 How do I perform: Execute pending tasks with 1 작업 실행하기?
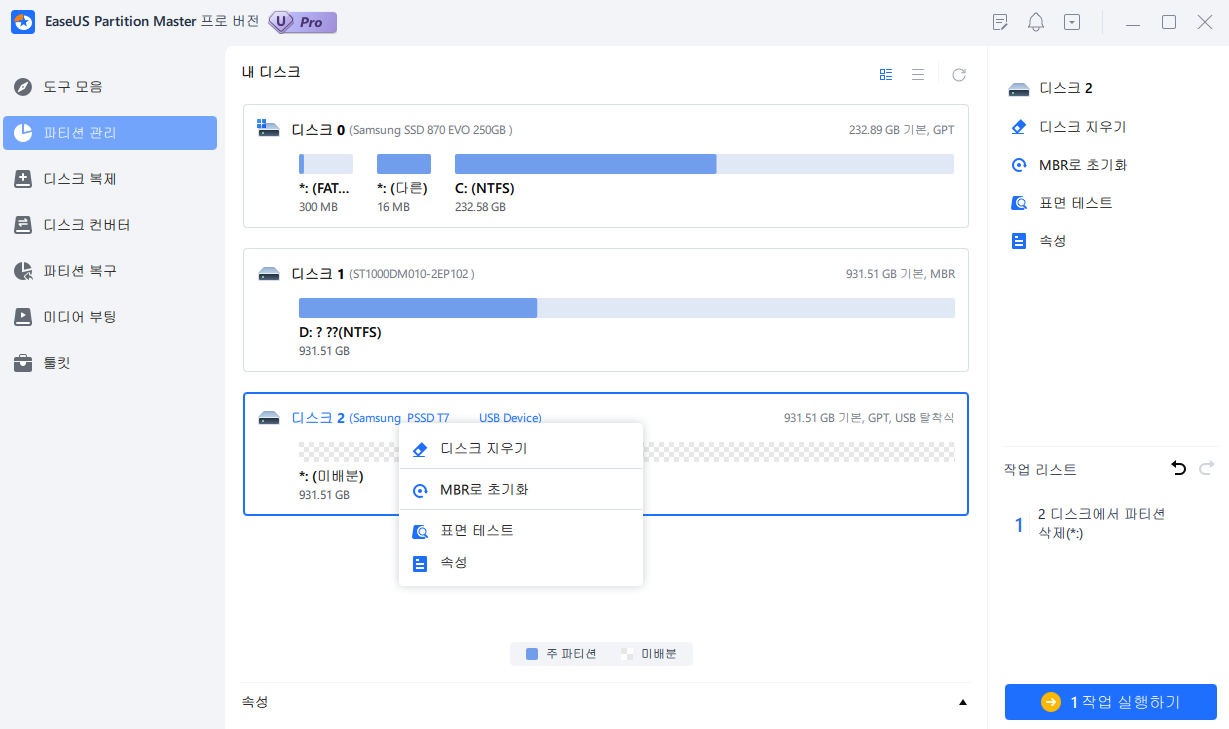tap(1110, 702)
